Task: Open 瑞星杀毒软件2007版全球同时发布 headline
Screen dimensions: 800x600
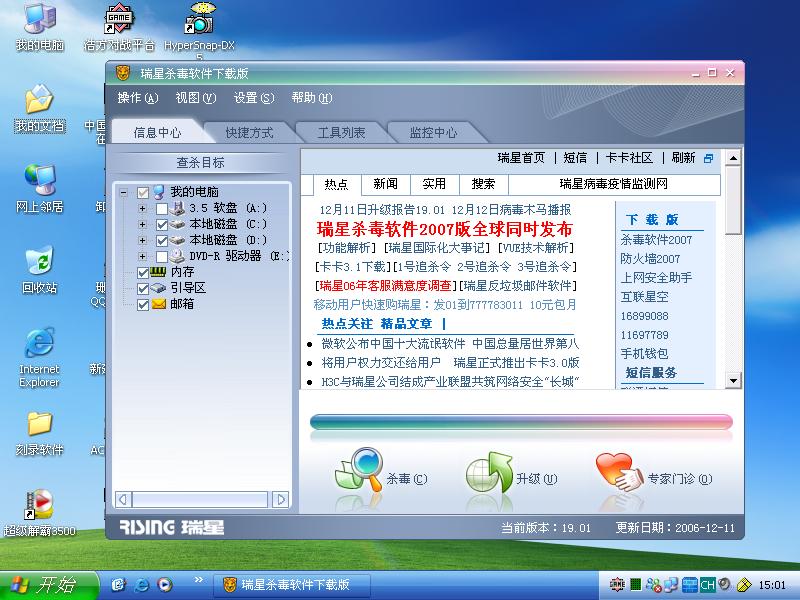Action: pos(445,229)
